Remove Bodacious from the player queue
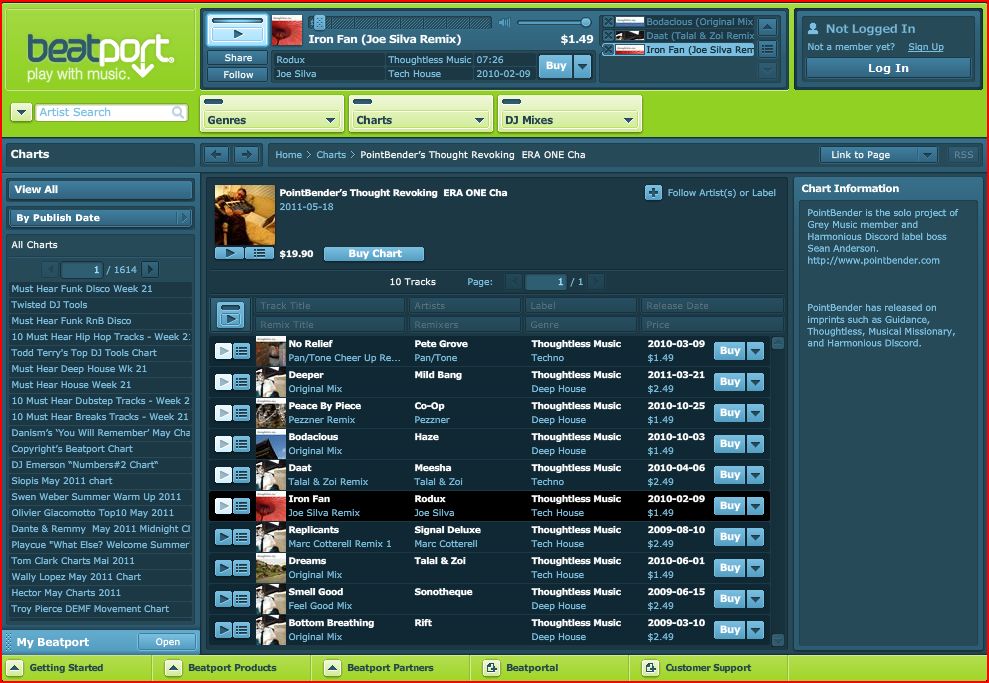 coord(608,22)
